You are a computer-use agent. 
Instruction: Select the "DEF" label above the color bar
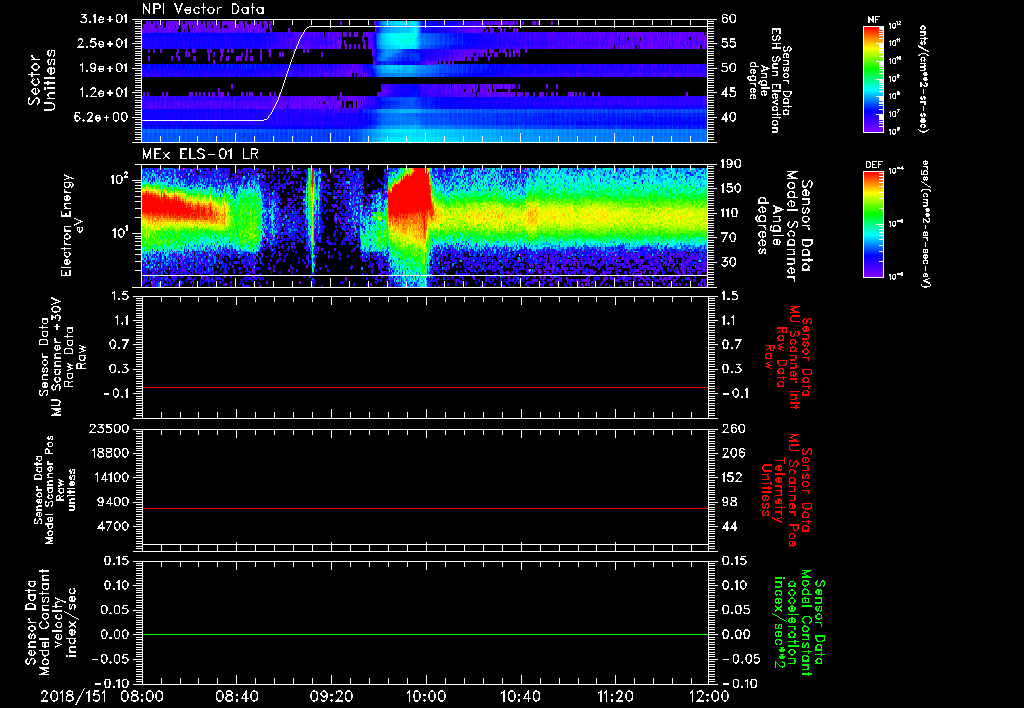pos(873,165)
